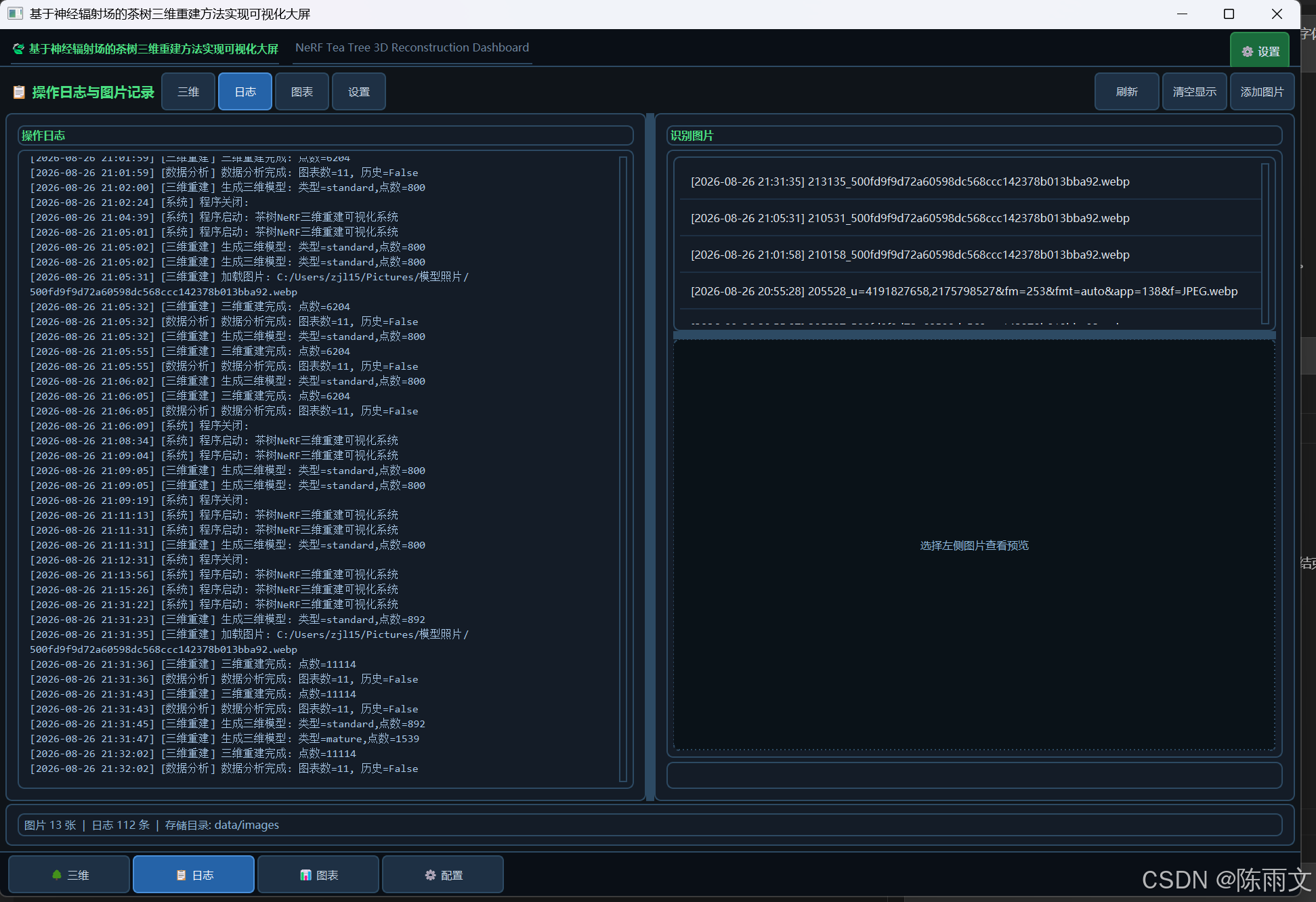
Task: Click log line 21:04:39 程序启动
Action: tap(214, 217)
